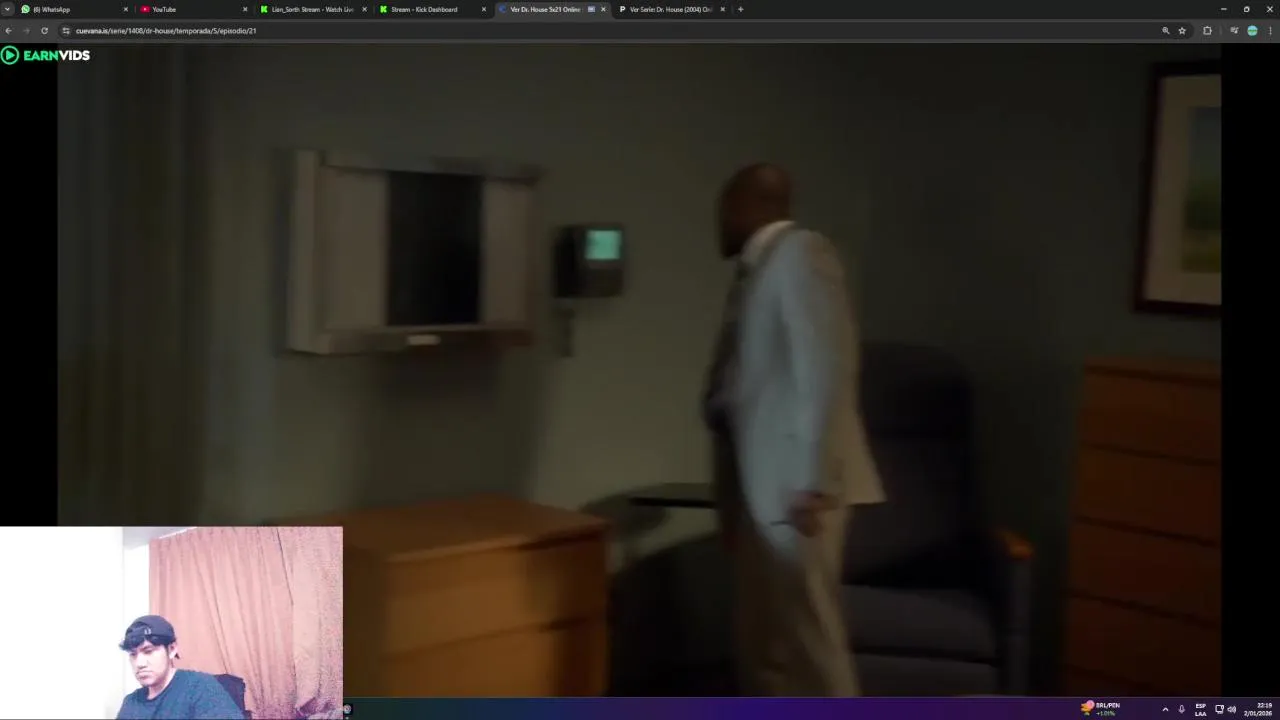Show hidden system tray icons
Screen dimensions: 1280x720
pyautogui.click(x=1165, y=709)
